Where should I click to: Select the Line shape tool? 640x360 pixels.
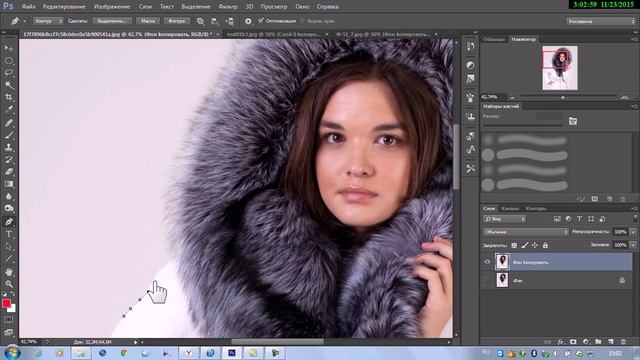click(9, 259)
